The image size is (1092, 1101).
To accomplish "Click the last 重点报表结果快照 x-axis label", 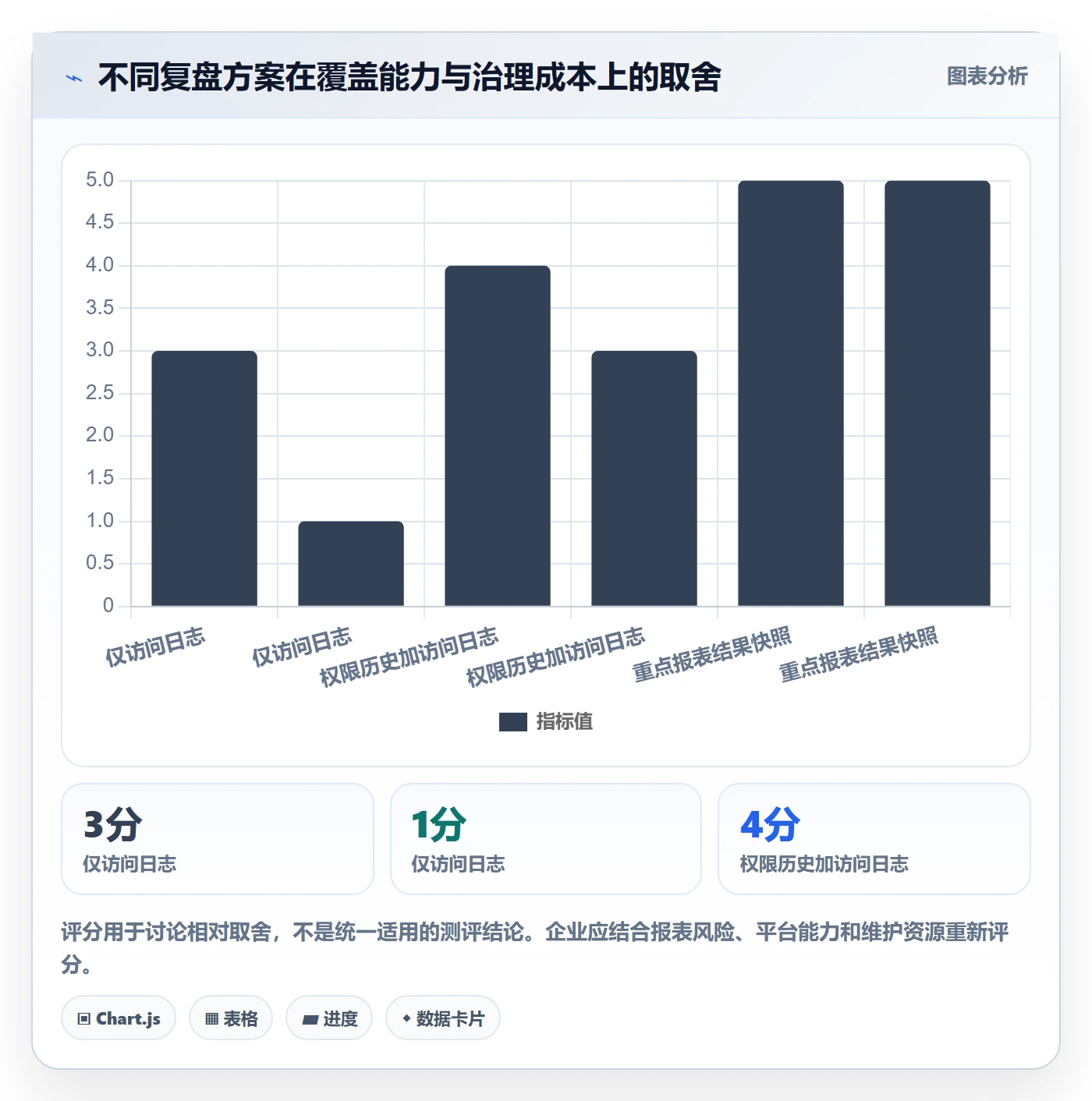I will coord(859,654).
